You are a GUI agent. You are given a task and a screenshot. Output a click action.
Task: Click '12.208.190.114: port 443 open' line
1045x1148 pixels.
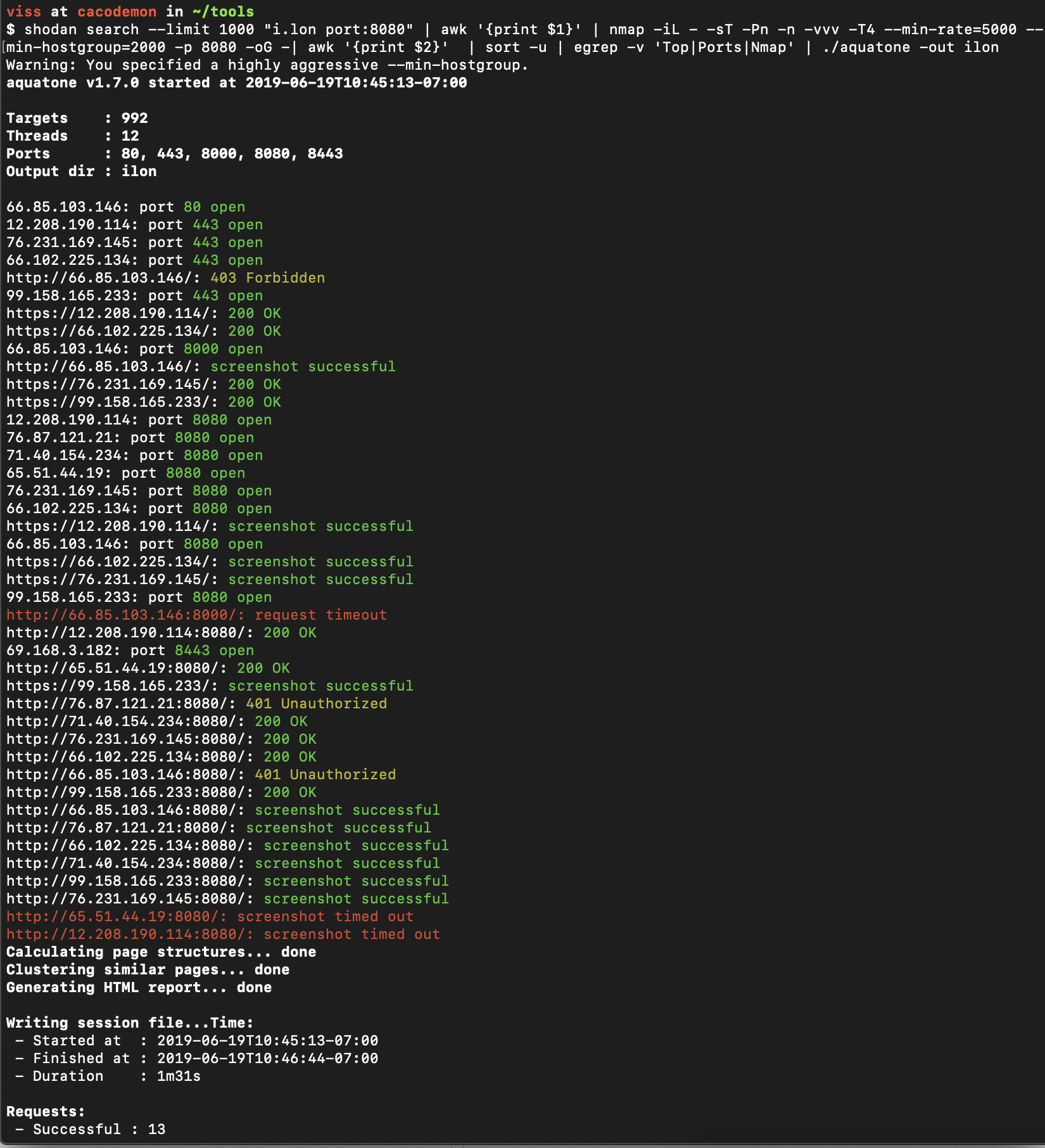(x=135, y=224)
